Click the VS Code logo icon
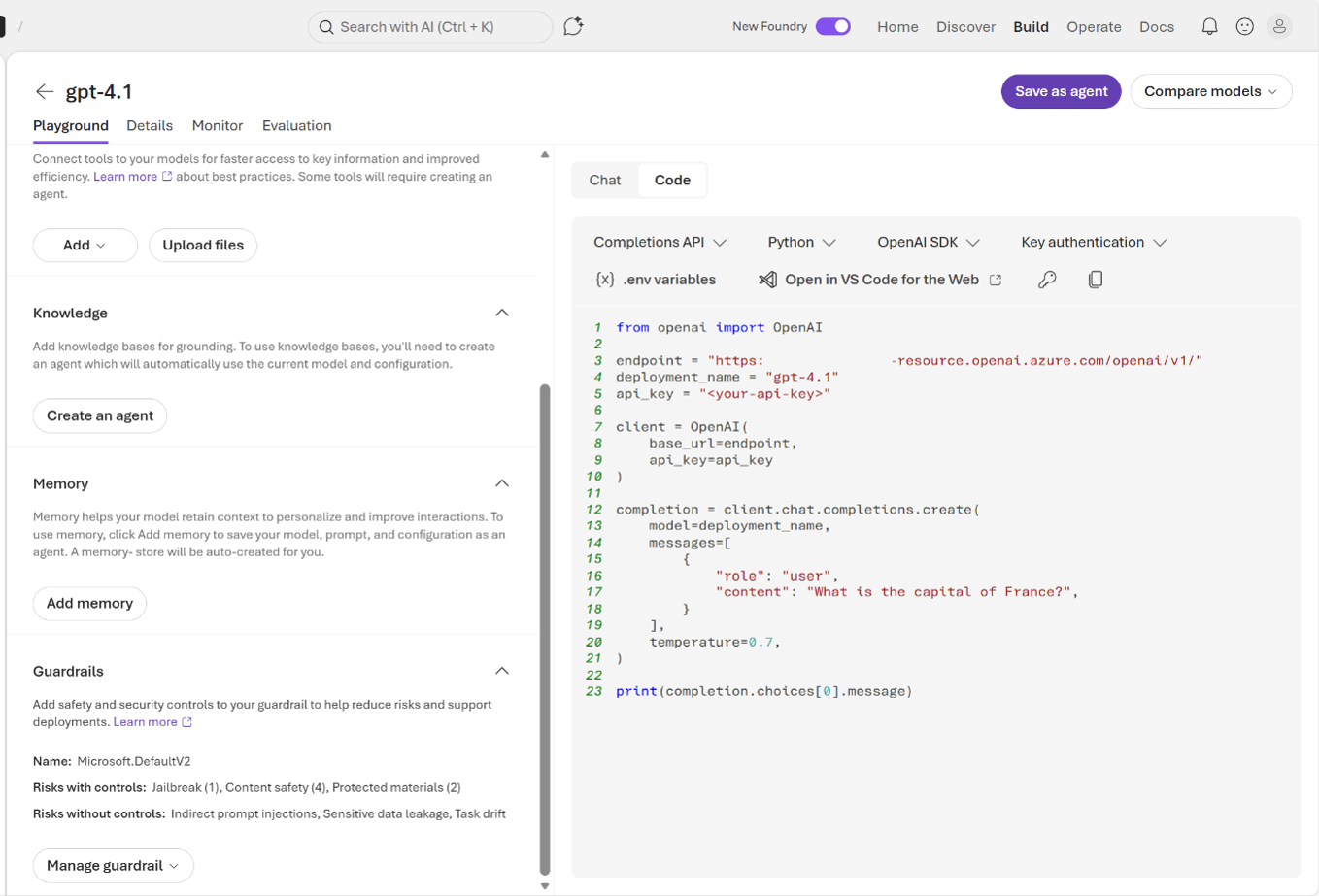The width and height of the screenshot is (1319, 896). coord(767,280)
